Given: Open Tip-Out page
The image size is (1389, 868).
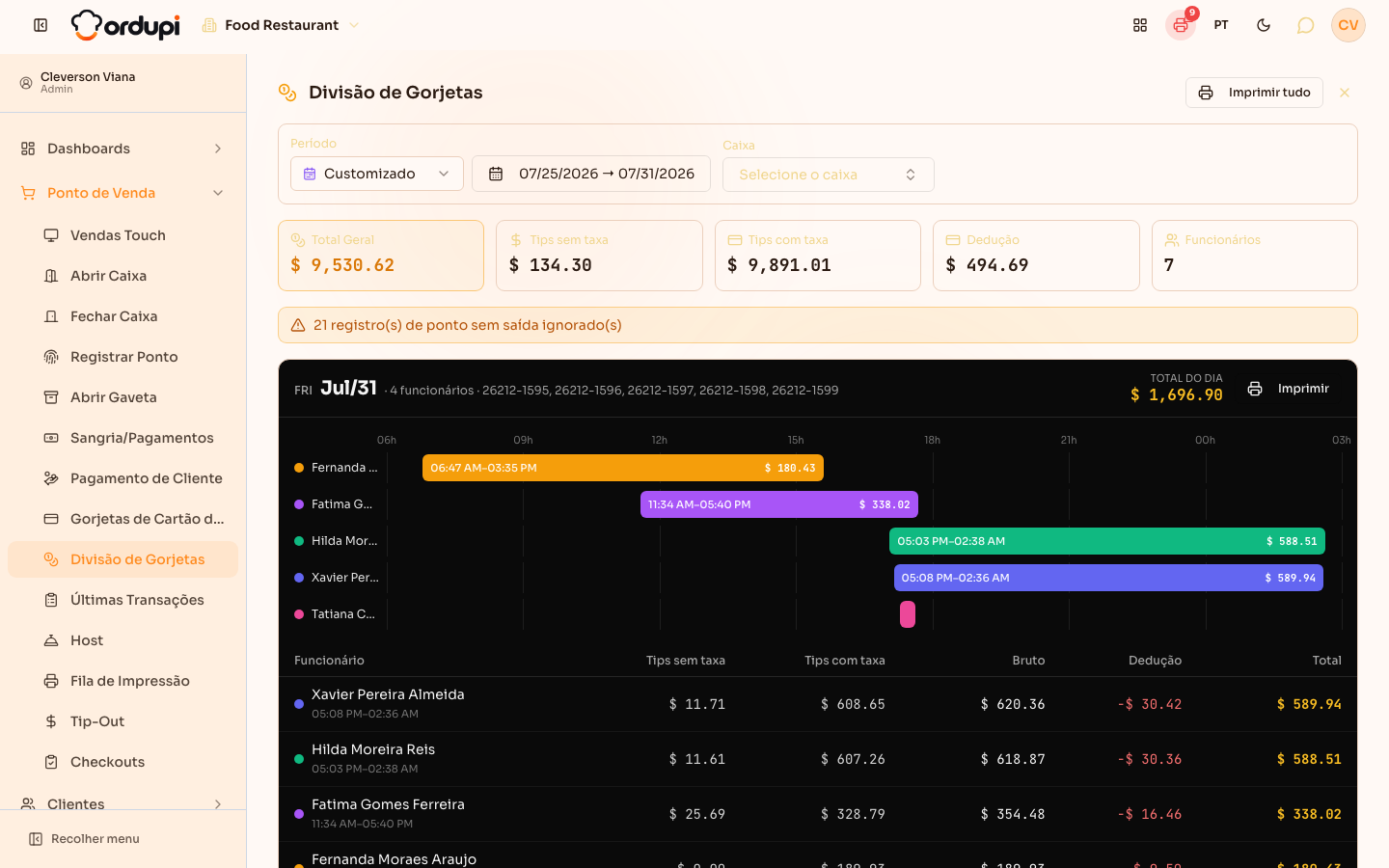Looking at the screenshot, I should (123, 721).
